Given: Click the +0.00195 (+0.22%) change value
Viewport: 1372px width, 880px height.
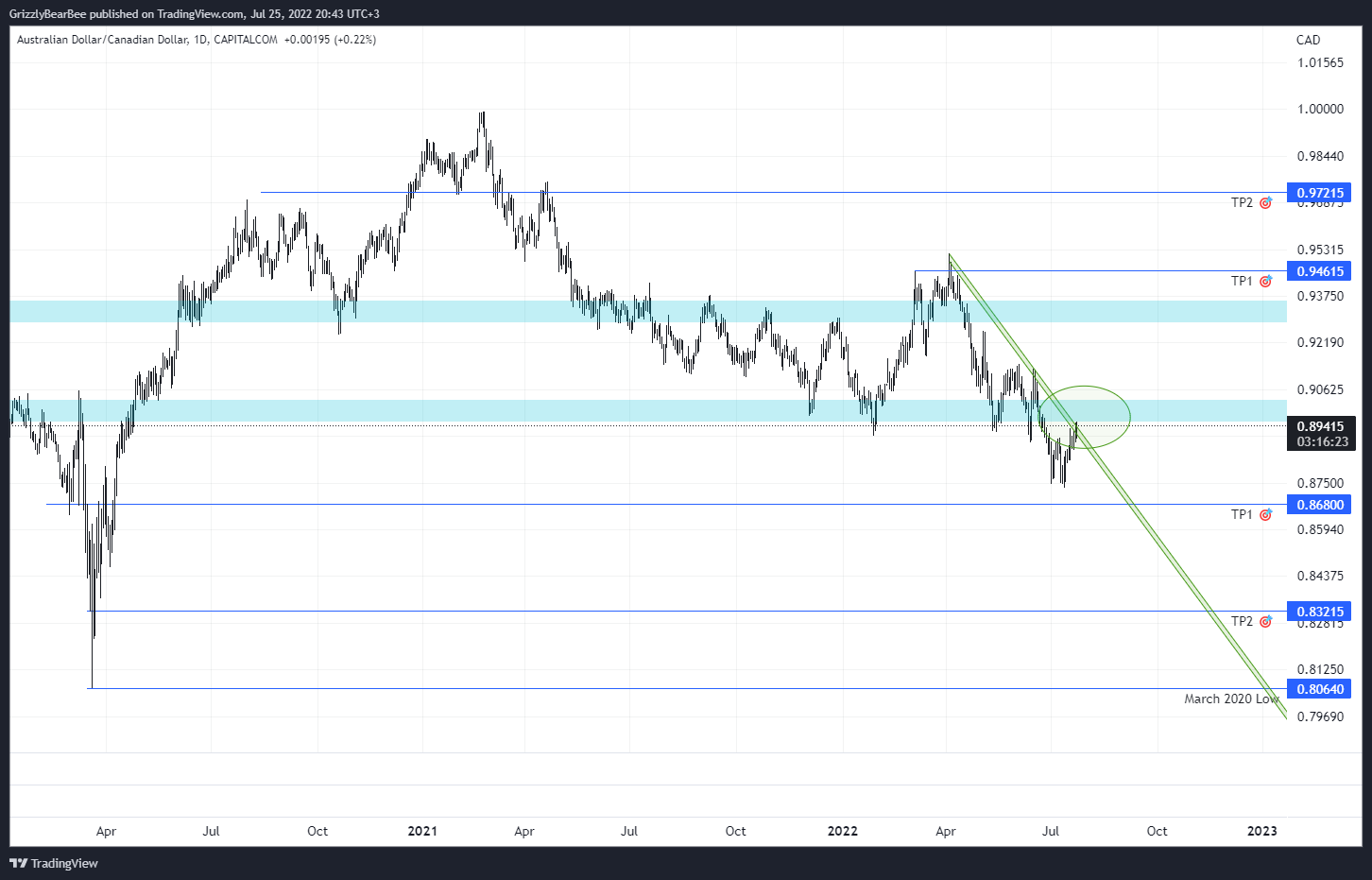Looking at the screenshot, I should 330,40.
